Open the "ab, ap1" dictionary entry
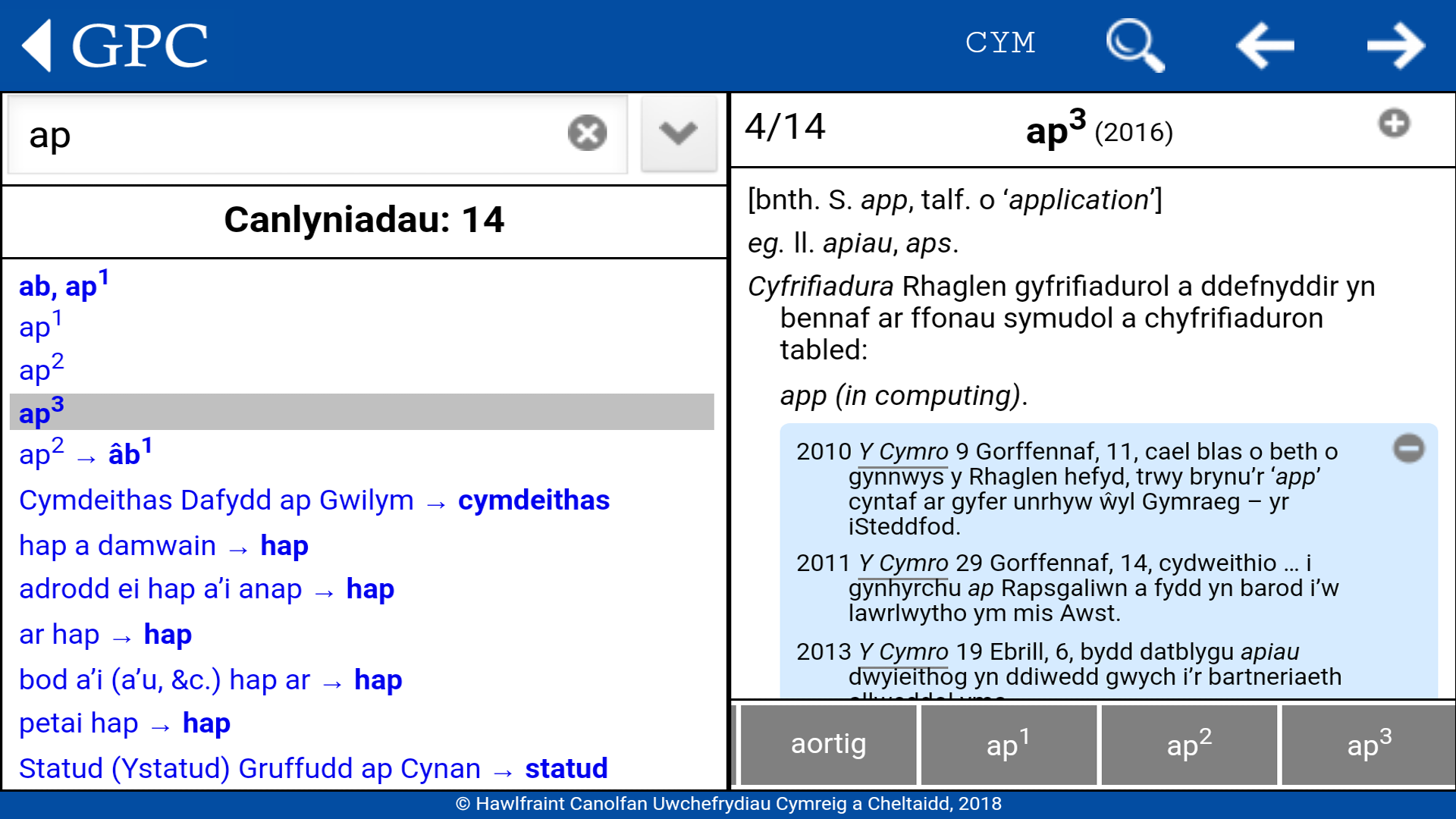The height and width of the screenshot is (819, 1456). [61, 287]
